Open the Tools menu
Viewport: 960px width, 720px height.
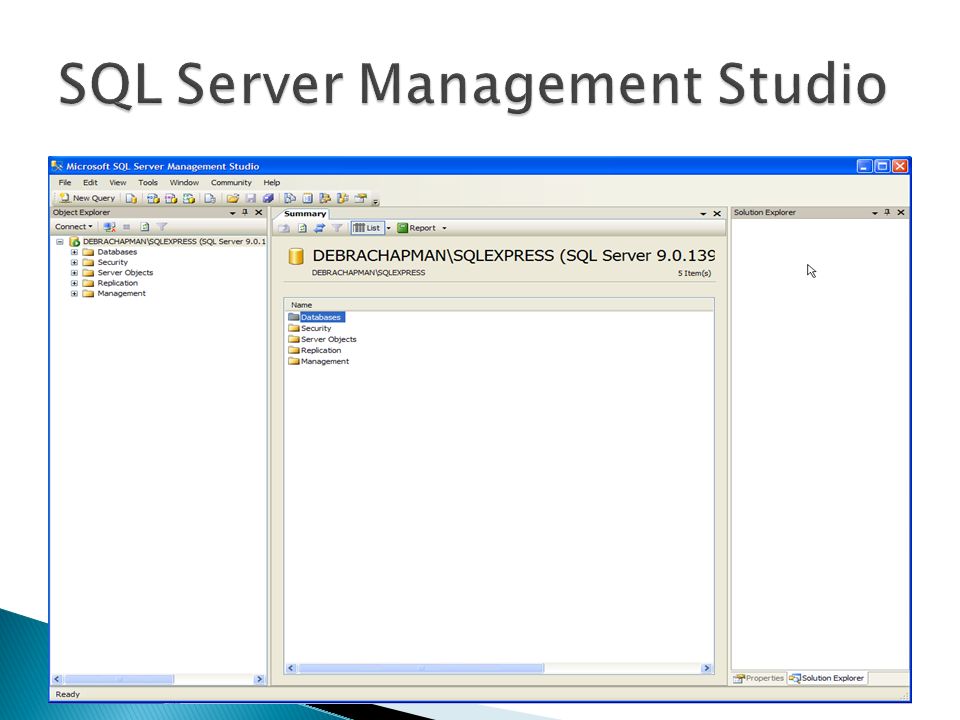[148, 182]
